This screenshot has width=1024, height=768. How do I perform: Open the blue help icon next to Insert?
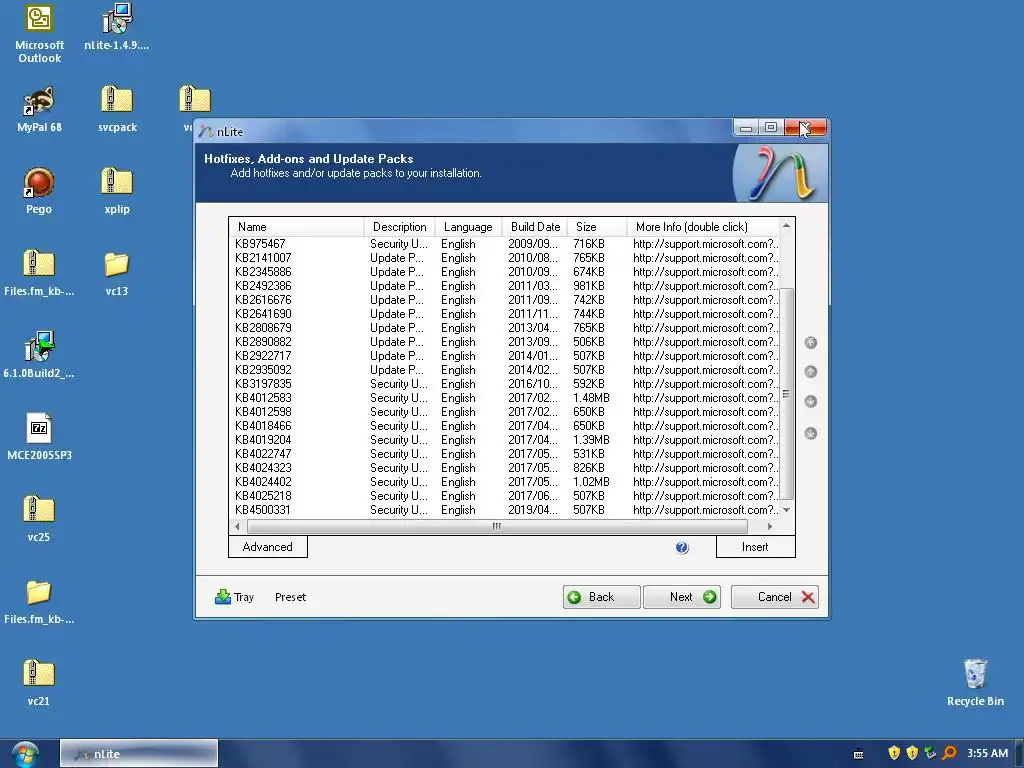point(682,547)
